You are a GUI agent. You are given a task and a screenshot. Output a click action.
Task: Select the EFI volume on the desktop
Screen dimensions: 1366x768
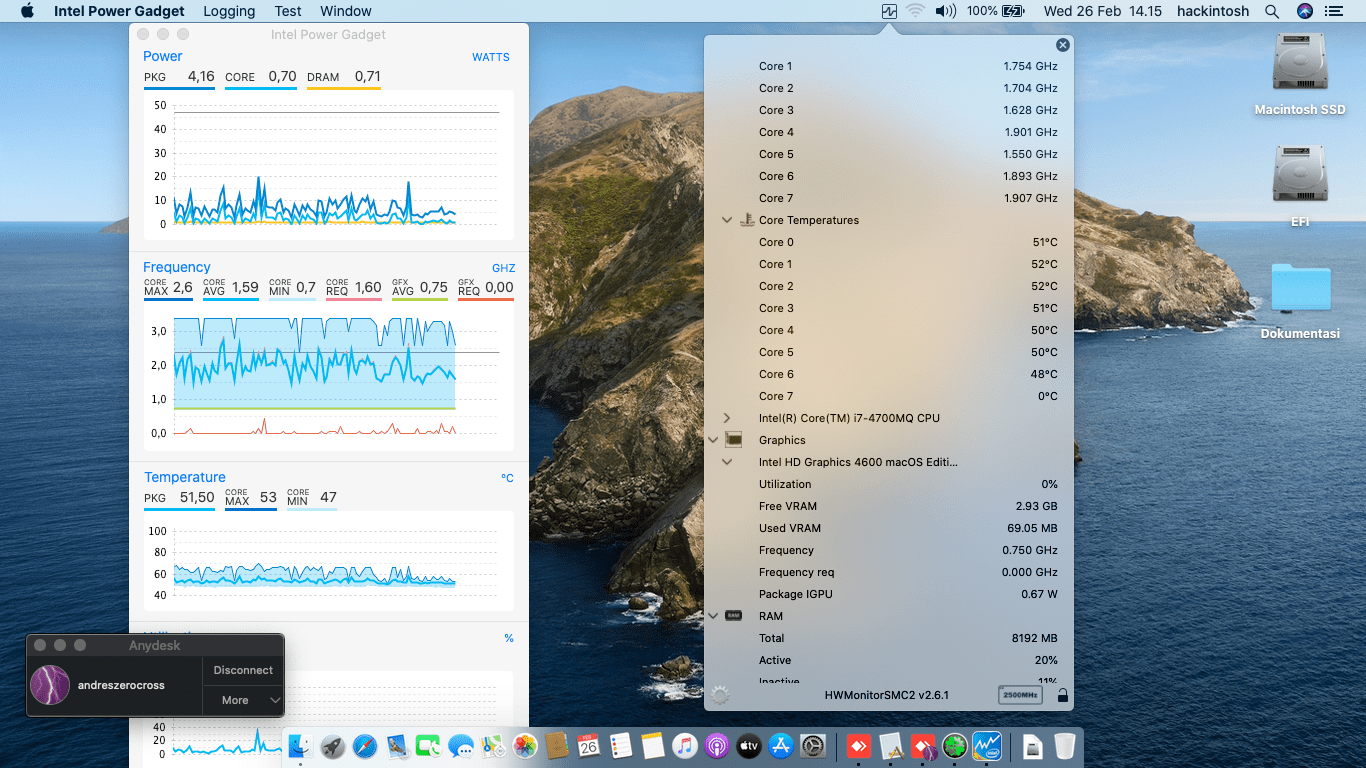point(1300,186)
